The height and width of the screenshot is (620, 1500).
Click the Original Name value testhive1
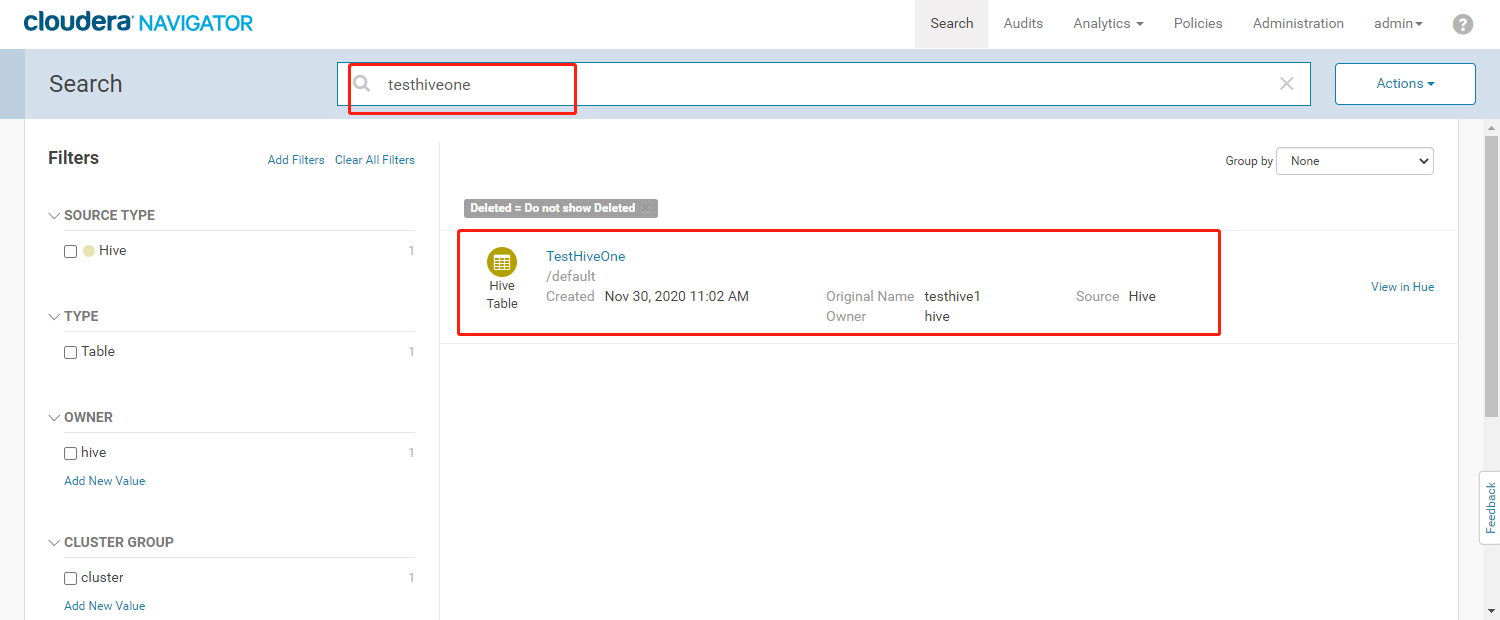point(952,297)
